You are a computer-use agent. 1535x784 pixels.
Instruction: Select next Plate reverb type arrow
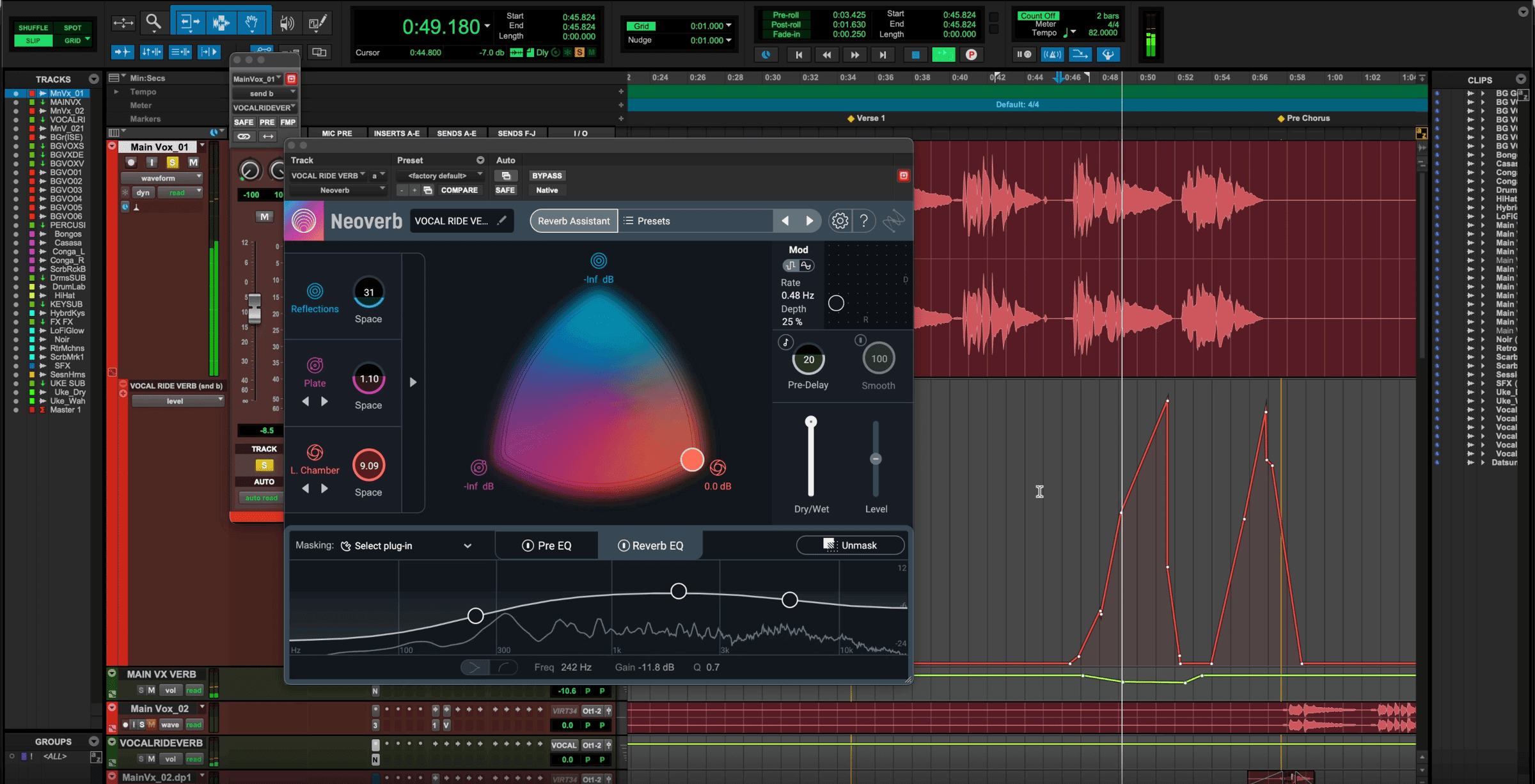tap(324, 402)
